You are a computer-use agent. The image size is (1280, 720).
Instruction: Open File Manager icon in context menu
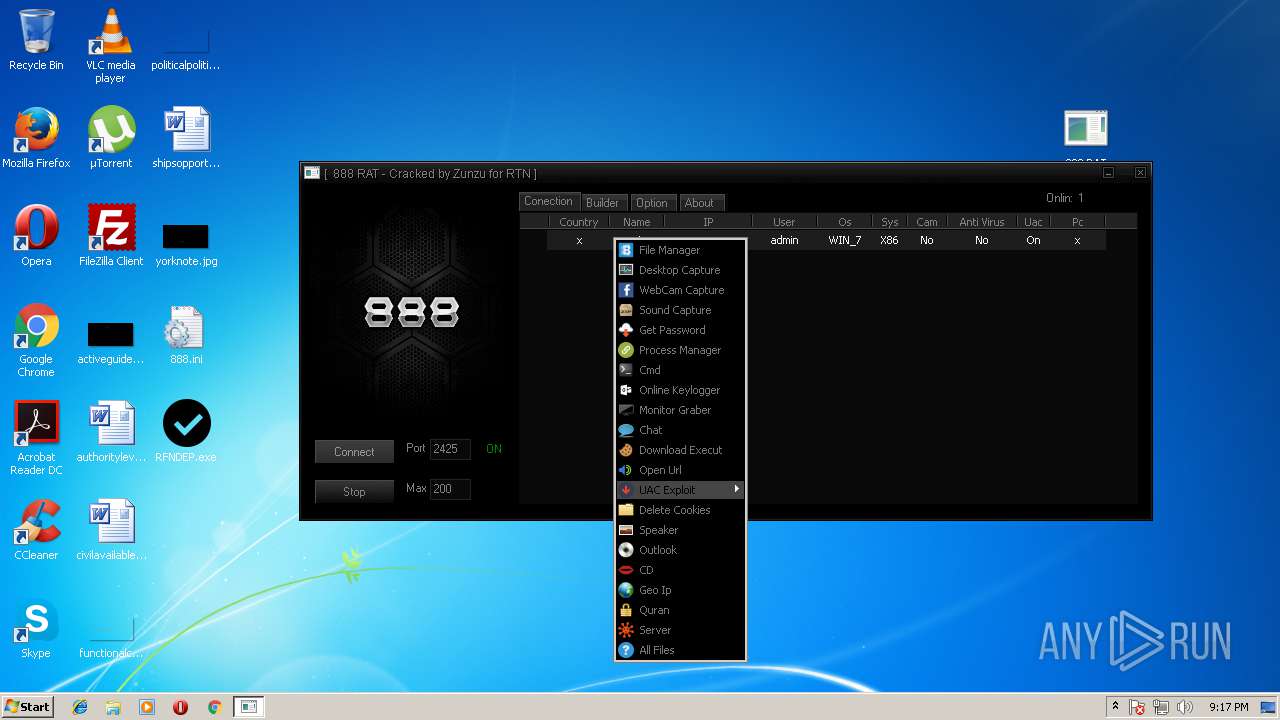[626, 250]
